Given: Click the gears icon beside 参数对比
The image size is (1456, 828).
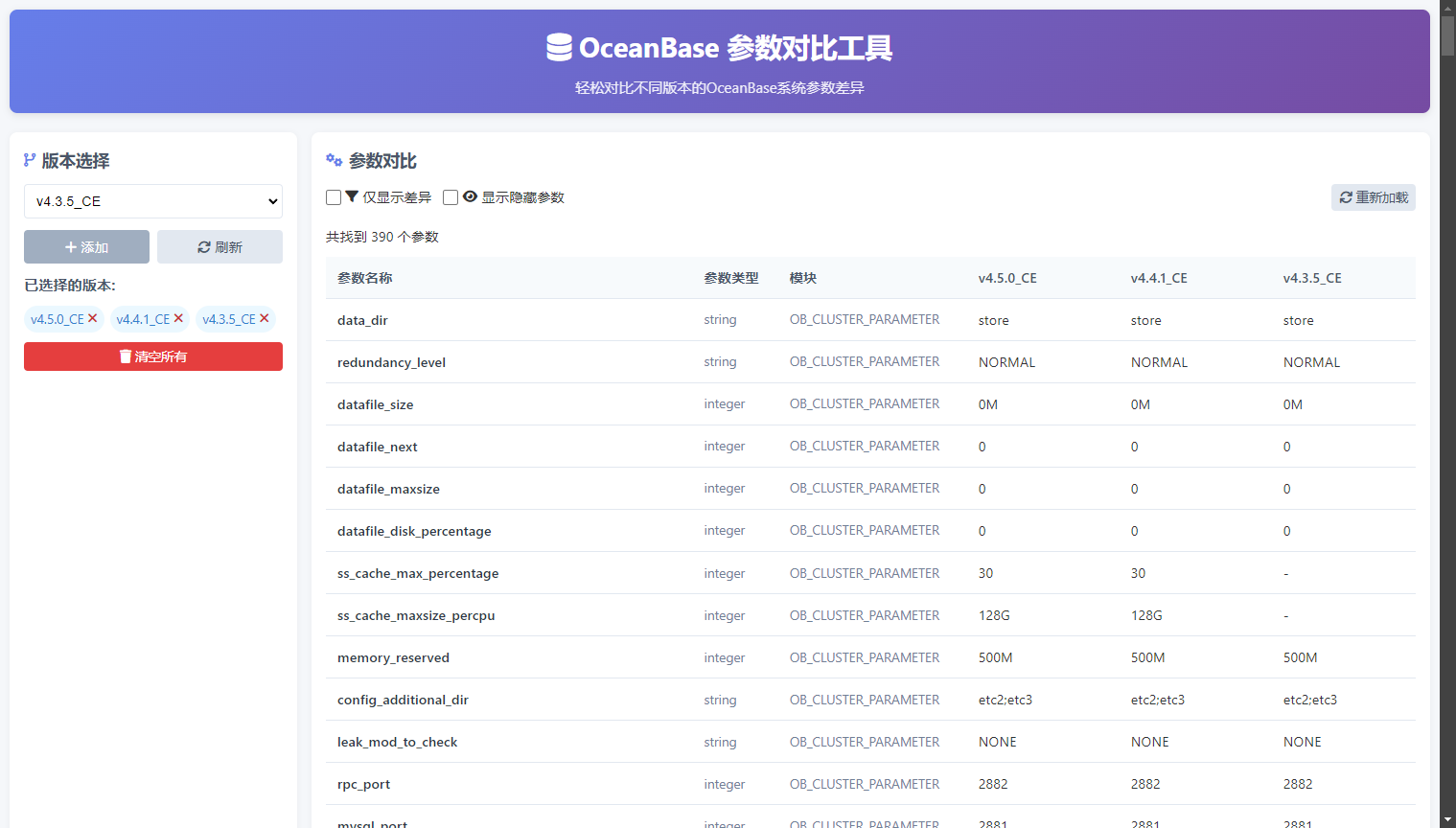Looking at the screenshot, I should click(x=334, y=160).
